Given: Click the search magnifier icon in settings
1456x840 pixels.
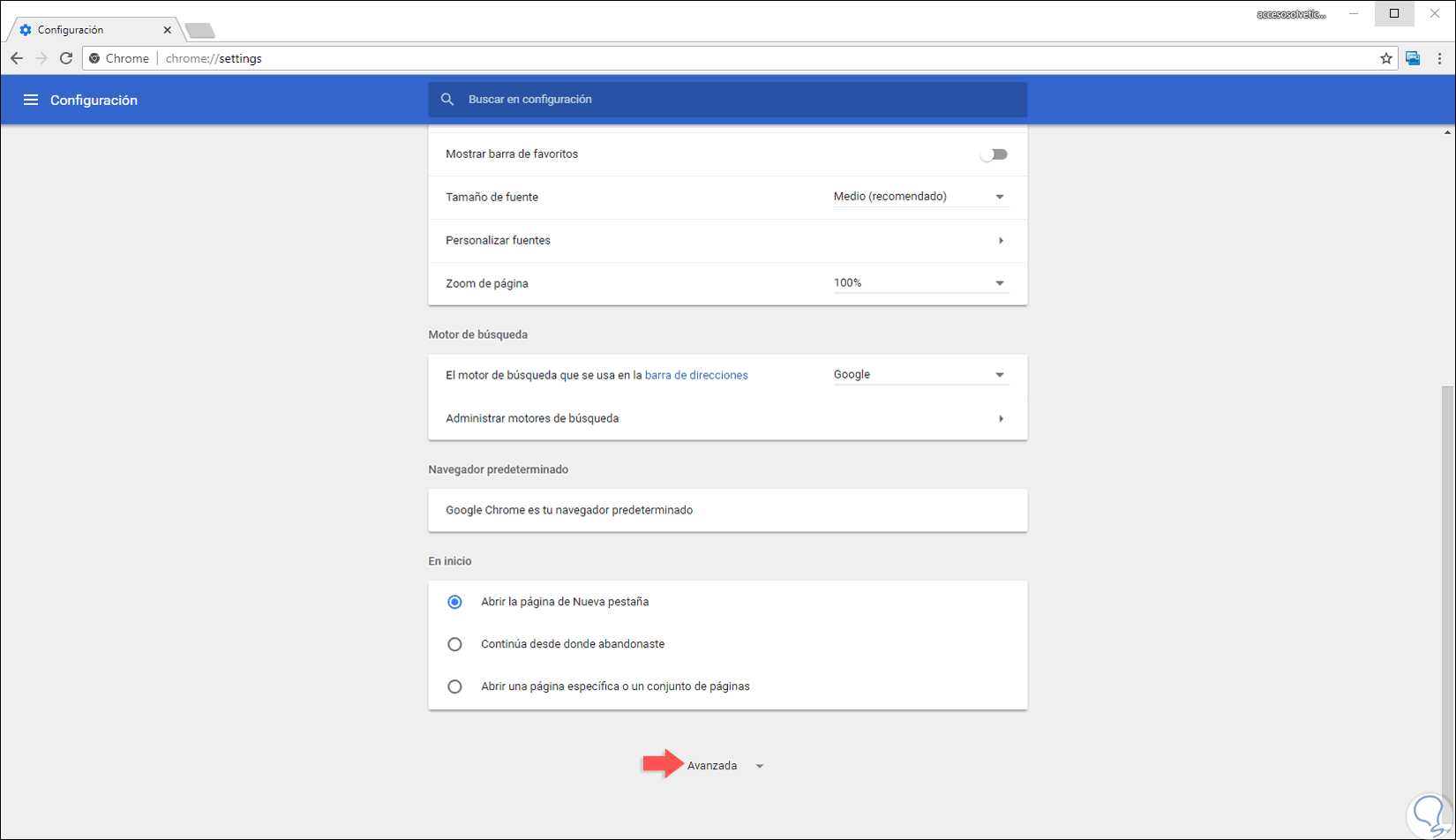Looking at the screenshot, I should pos(447,100).
